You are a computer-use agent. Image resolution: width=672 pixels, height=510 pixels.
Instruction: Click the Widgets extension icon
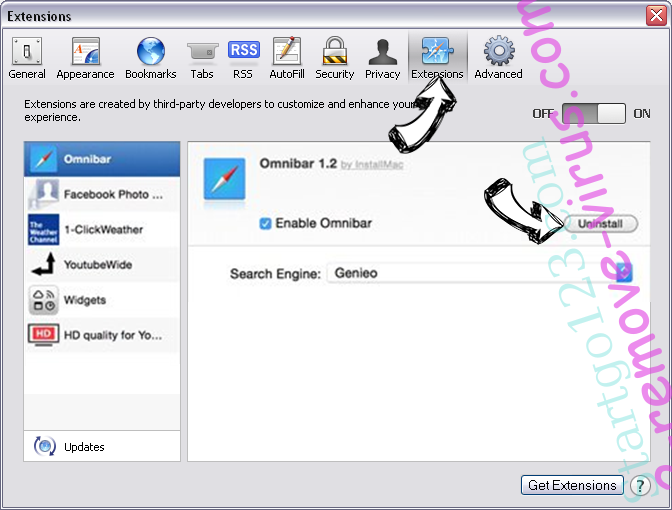click(x=43, y=300)
